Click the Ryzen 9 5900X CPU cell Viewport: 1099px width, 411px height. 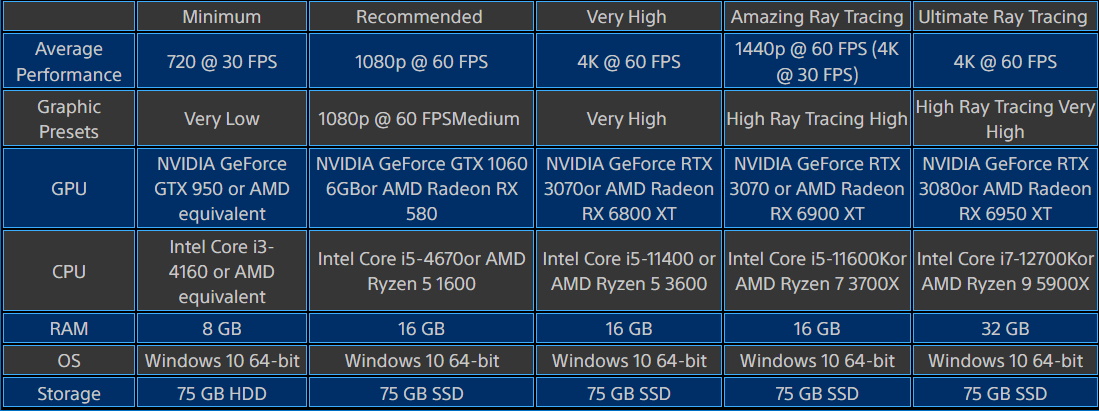[1002, 271]
